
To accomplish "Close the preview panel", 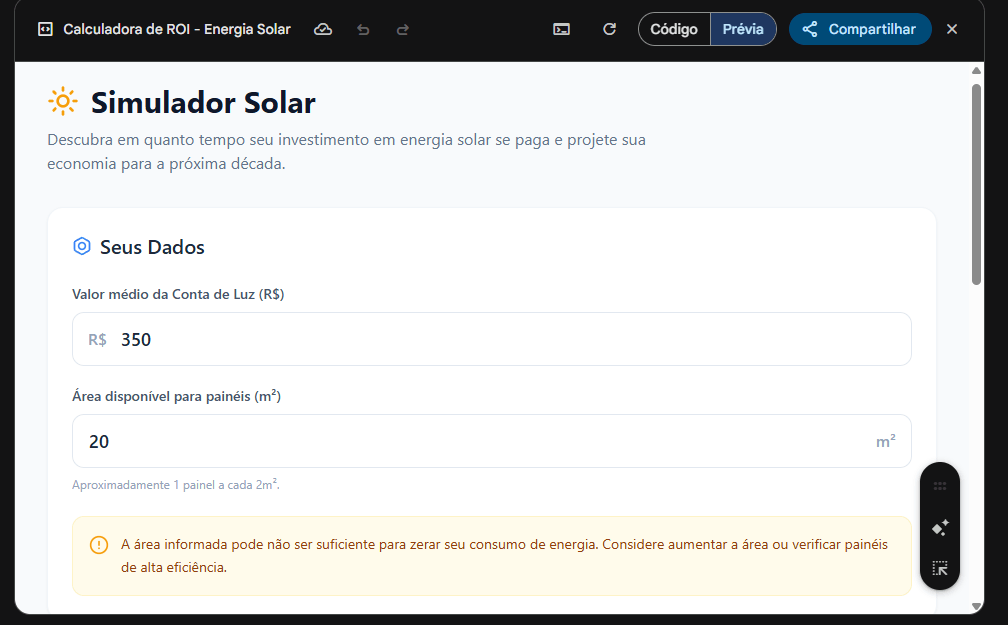I will [x=952, y=29].
